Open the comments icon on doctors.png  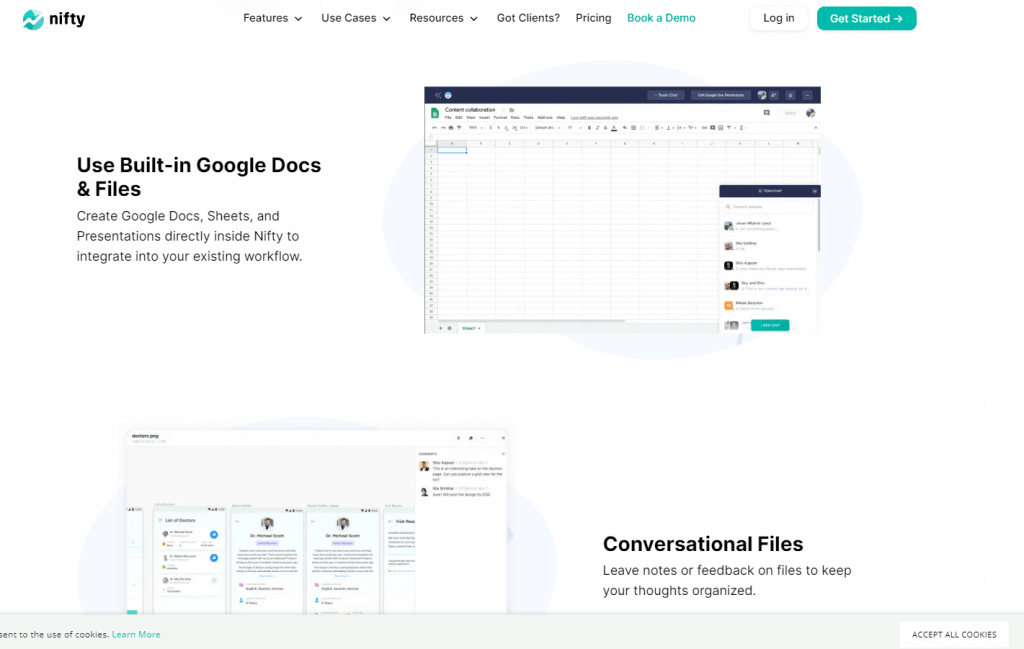(470, 438)
